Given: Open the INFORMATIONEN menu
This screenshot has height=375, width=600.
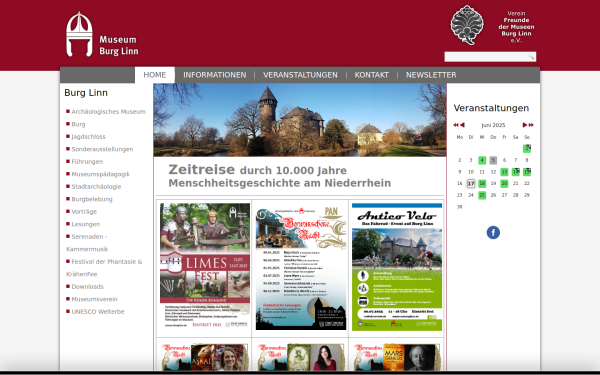Looking at the screenshot, I should point(215,75).
